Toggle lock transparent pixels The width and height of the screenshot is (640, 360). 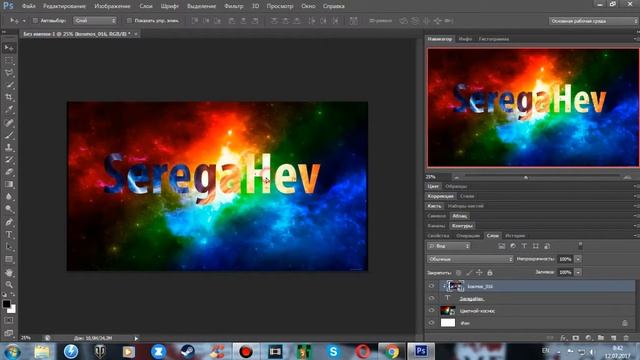pos(459,272)
